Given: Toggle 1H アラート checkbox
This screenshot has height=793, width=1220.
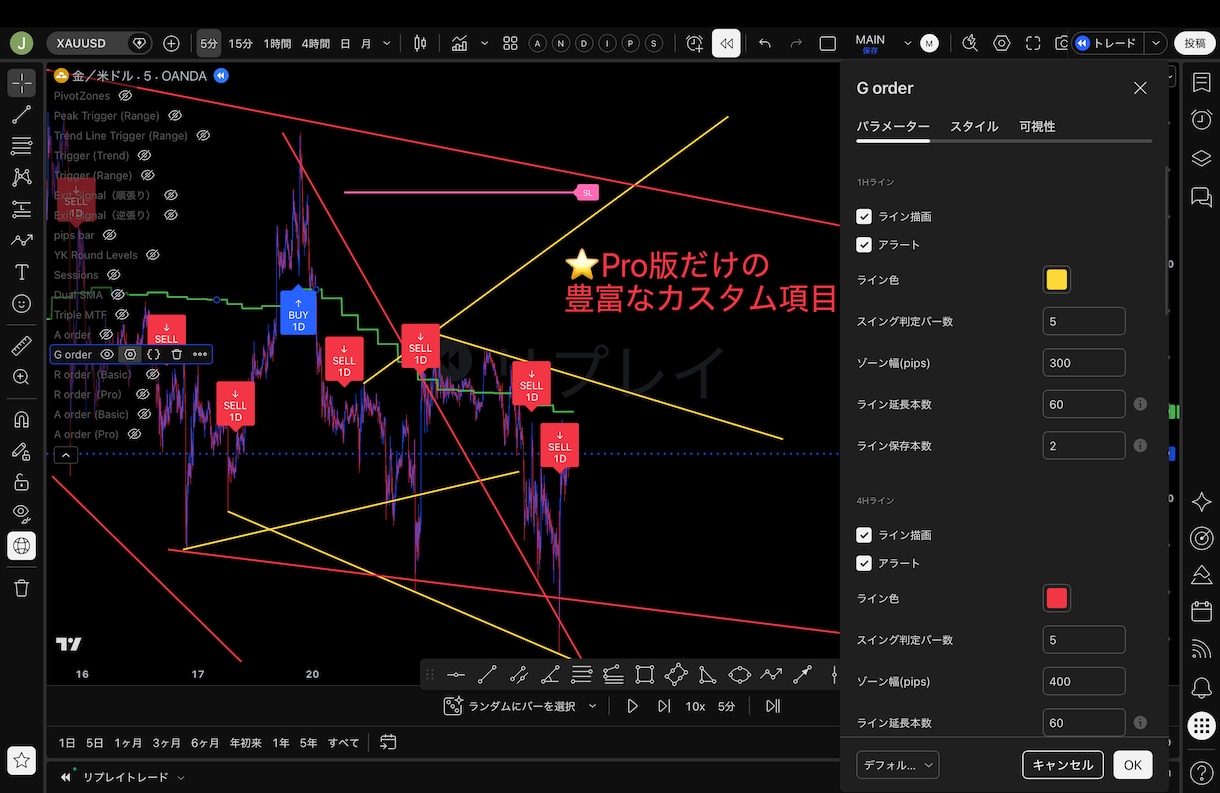Looking at the screenshot, I should click(x=864, y=244).
